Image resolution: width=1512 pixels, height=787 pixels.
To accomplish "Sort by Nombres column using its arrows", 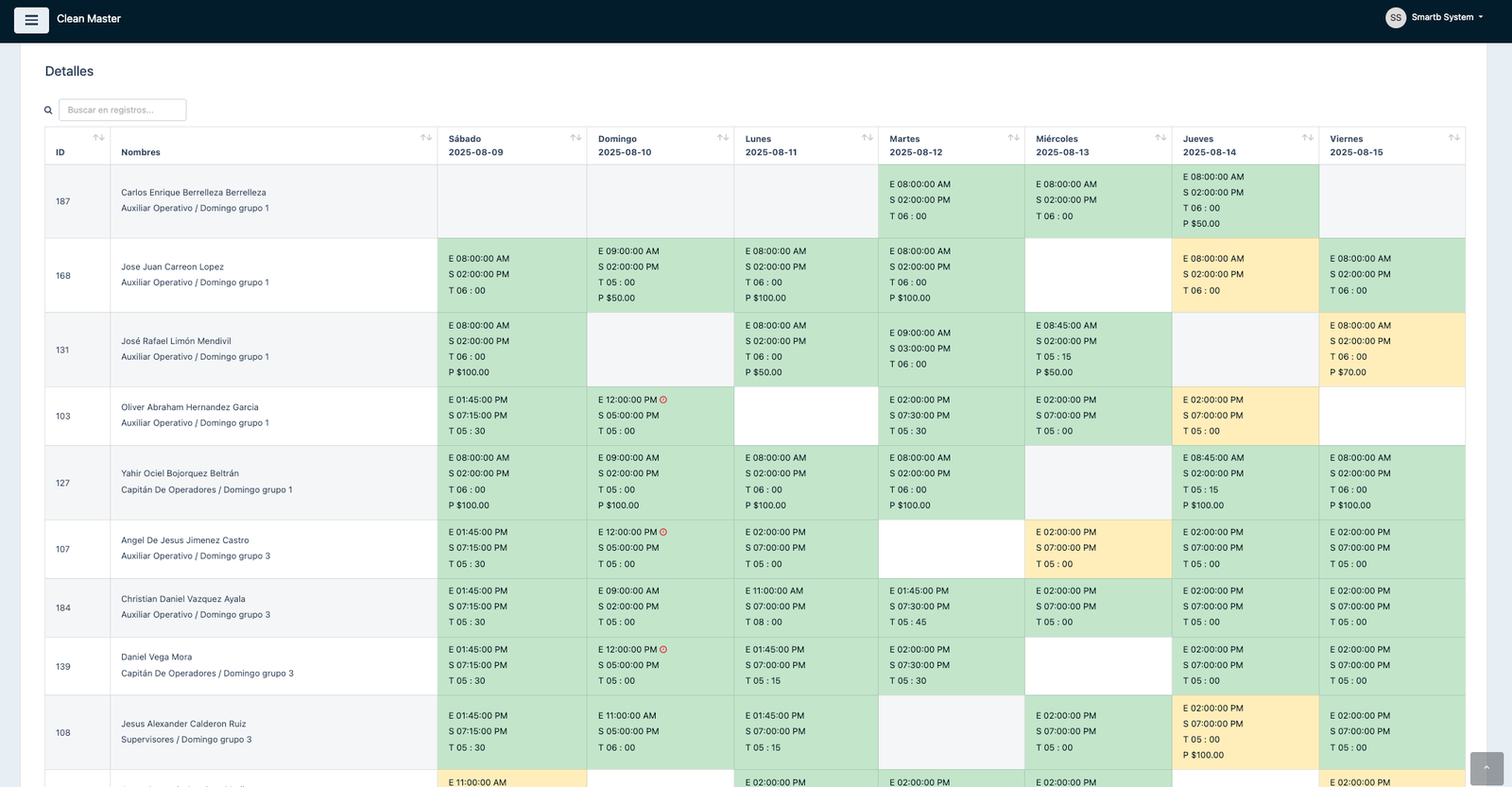I will [426, 138].
